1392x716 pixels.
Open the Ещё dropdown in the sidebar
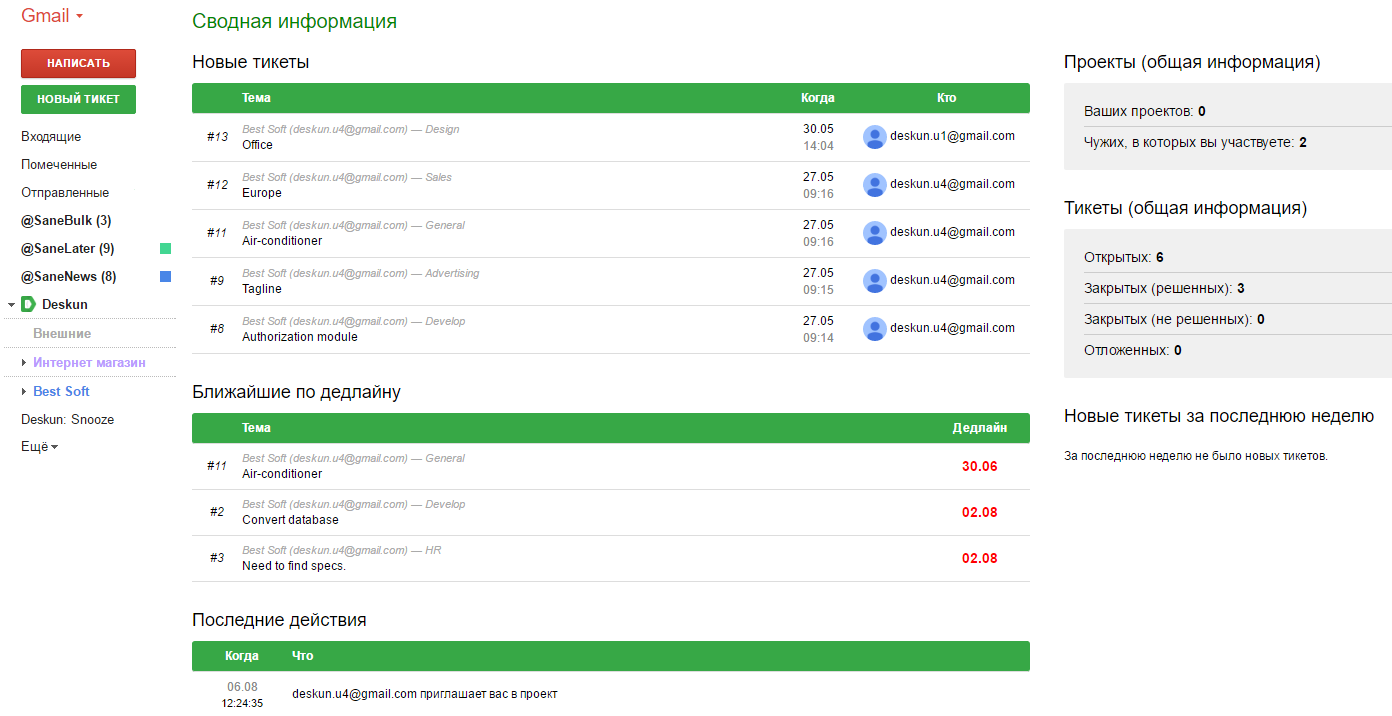tap(37, 446)
